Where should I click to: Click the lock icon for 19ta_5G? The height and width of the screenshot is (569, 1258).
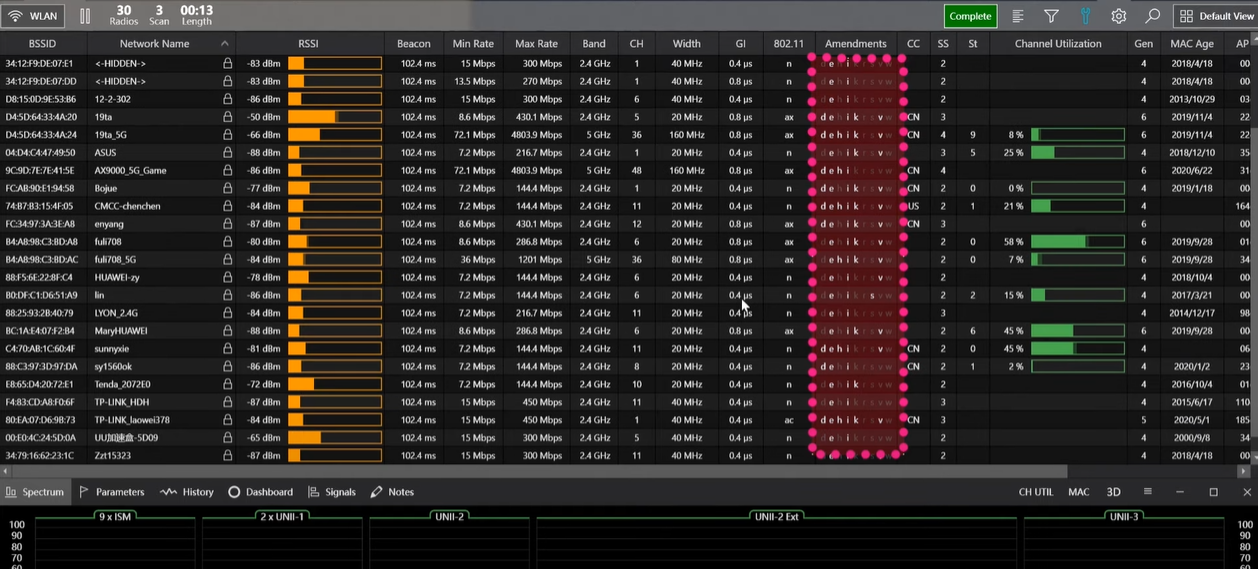coord(228,135)
